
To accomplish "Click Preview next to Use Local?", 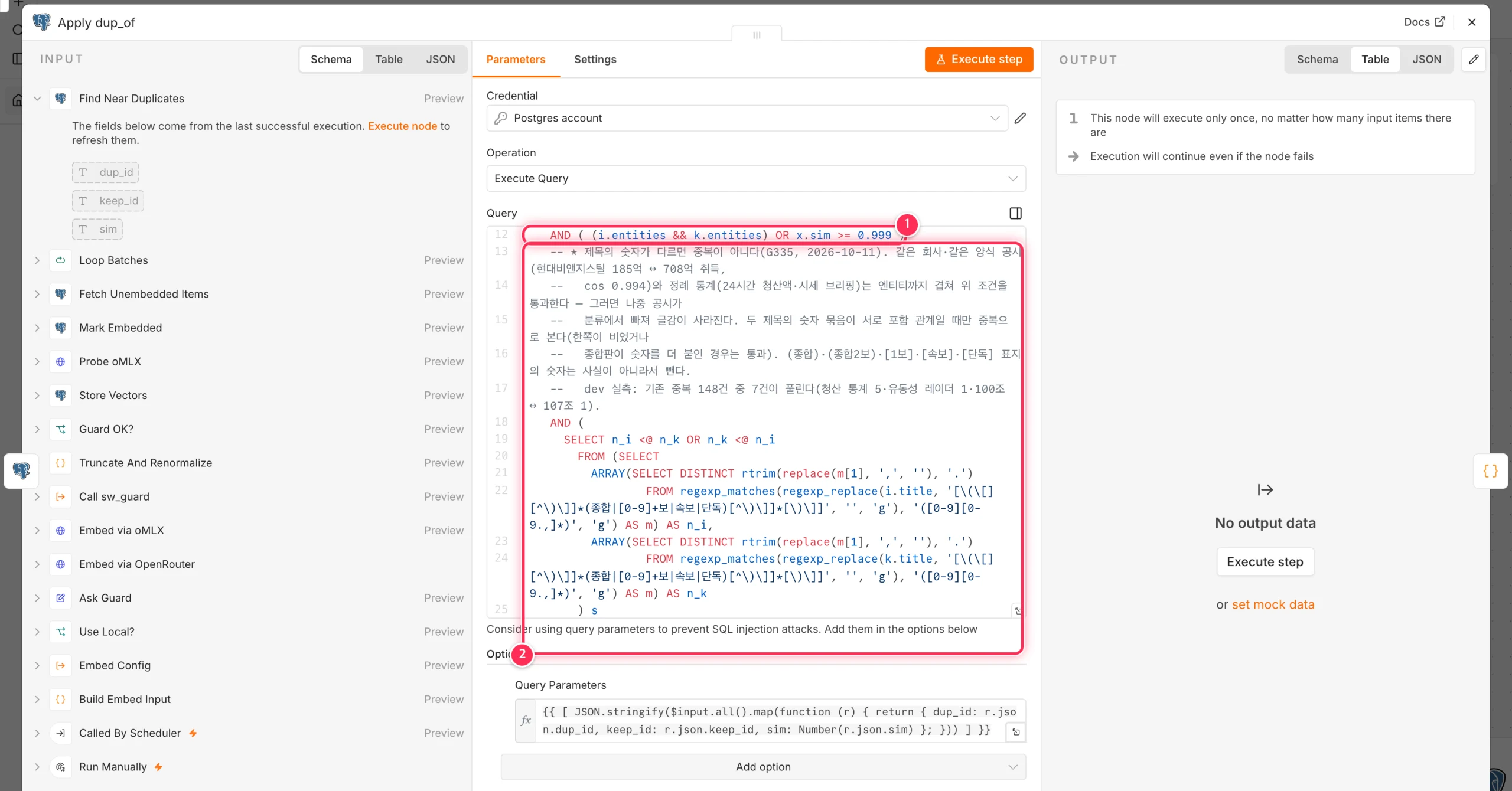I will click(x=444, y=632).
